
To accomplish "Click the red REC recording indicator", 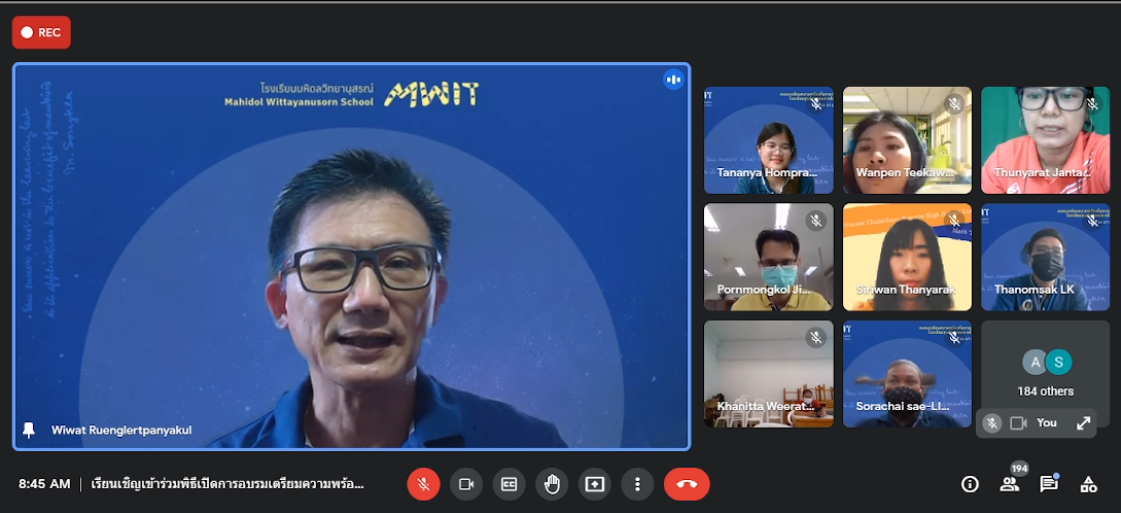I will click(x=41, y=32).
